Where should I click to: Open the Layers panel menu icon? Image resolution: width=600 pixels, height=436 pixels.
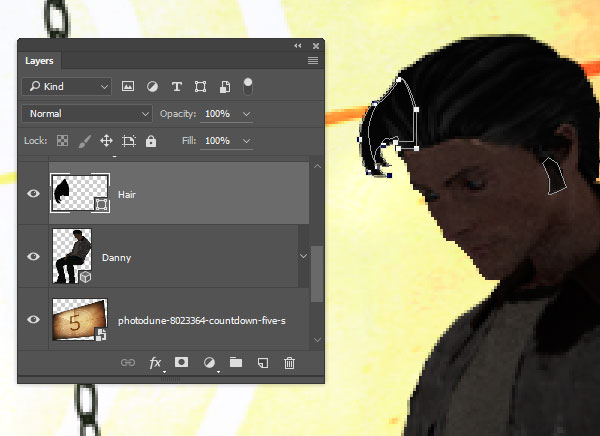pyautogui.click(x=313, y=60)
